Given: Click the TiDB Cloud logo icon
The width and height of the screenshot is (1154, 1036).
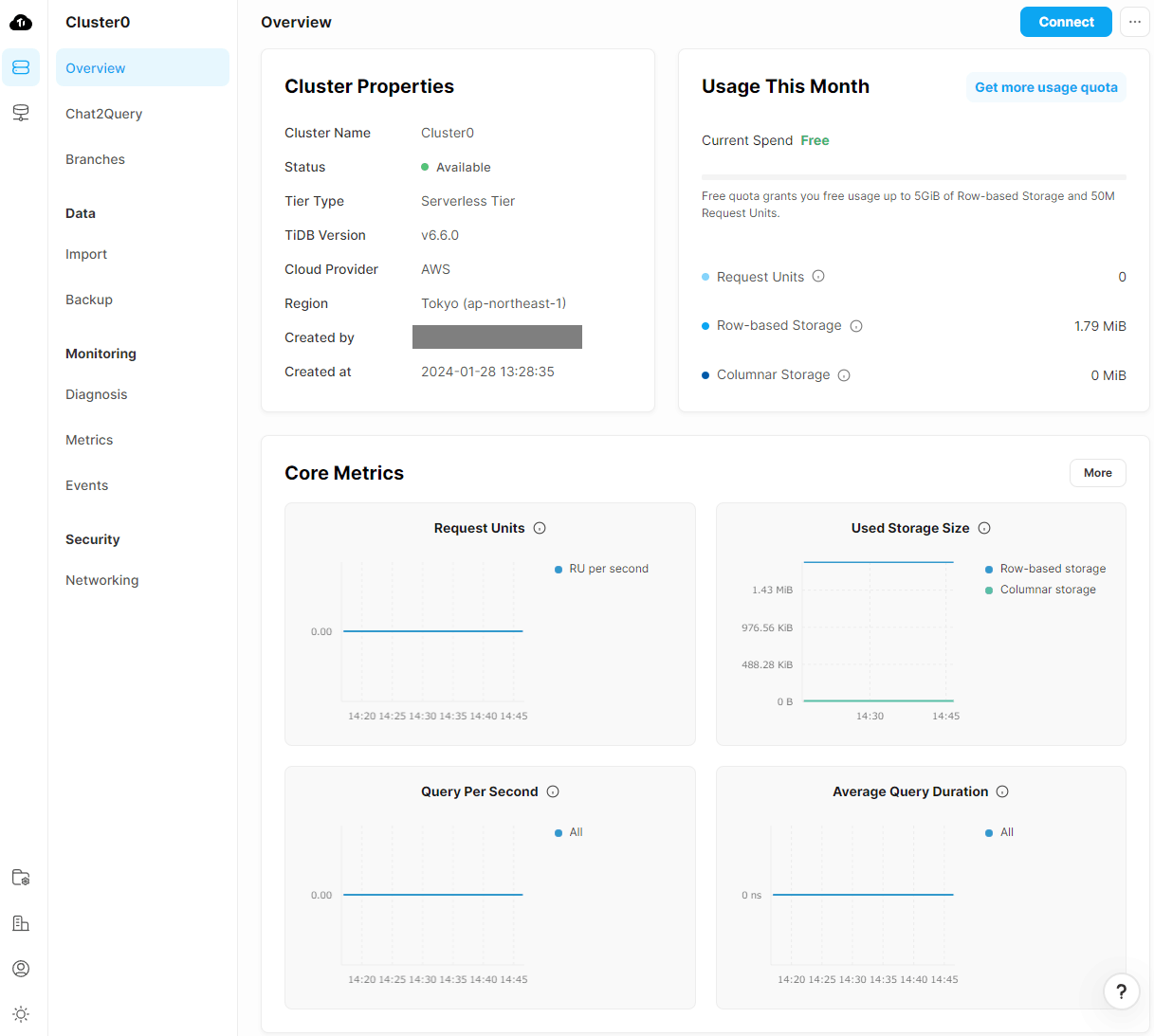Looking at the screenshot, I should tap(21, 22).
